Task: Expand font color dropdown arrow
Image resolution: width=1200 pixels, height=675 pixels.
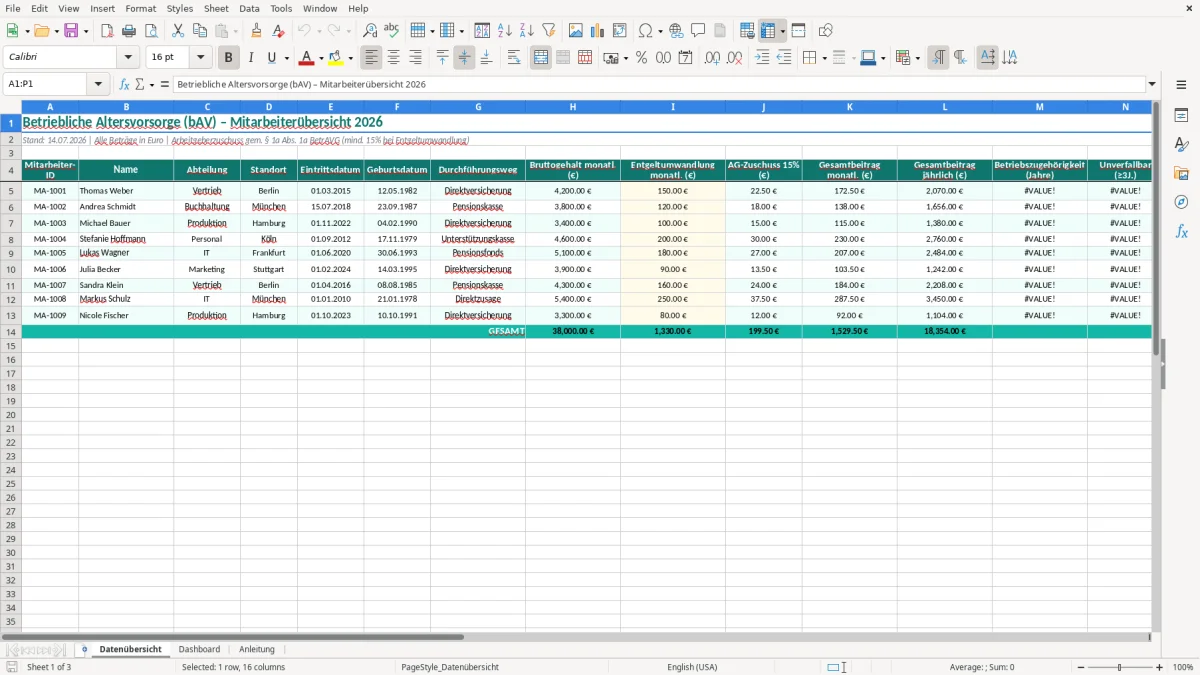Action: (x=321, y=58)
